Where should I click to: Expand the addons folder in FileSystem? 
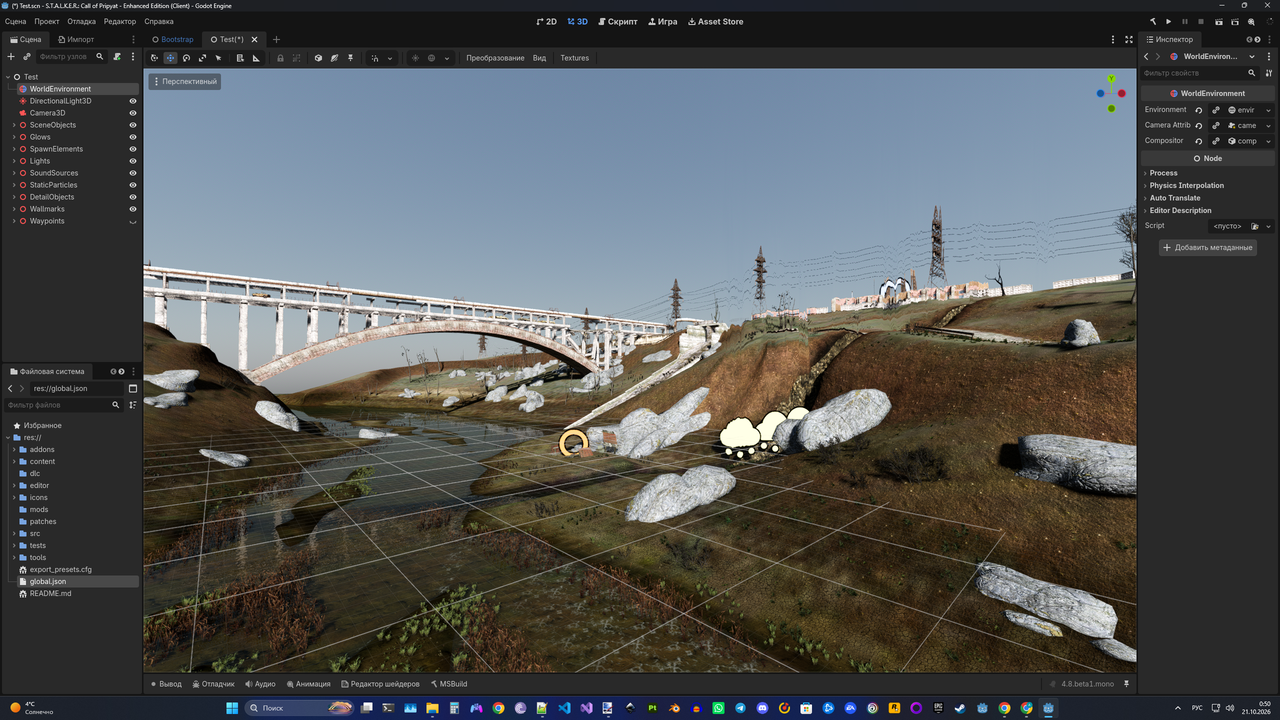coord(14,449)
